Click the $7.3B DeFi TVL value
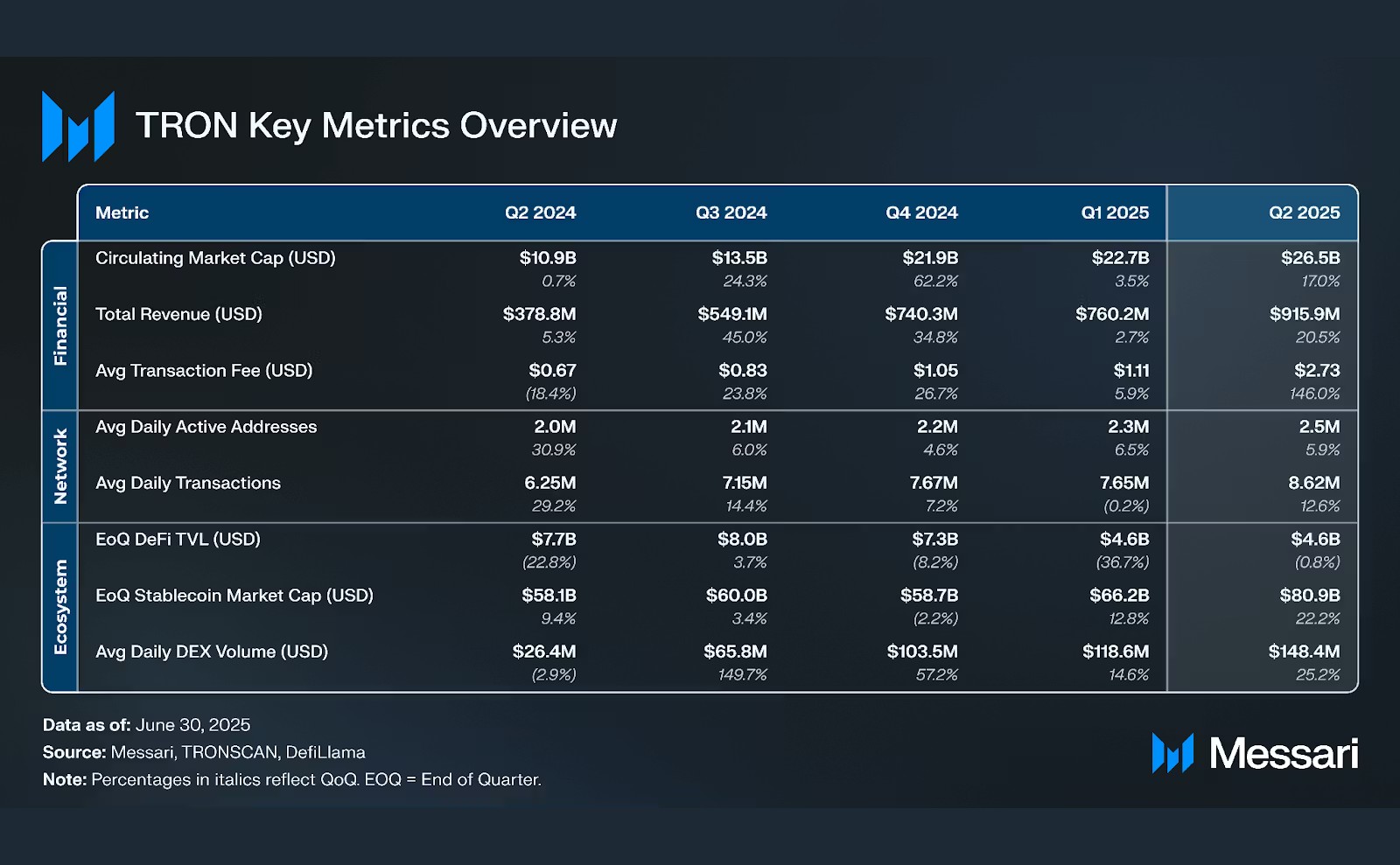Screen dimensions: 1400x865 coord(934,539)
